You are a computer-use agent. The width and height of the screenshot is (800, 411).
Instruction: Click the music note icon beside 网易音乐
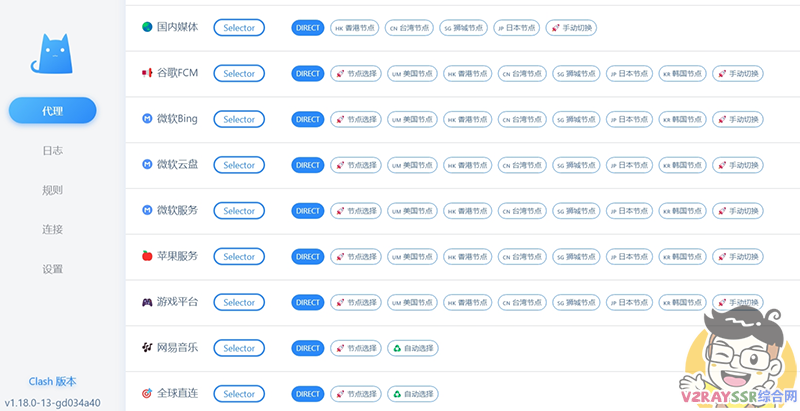tap(147, 348)
